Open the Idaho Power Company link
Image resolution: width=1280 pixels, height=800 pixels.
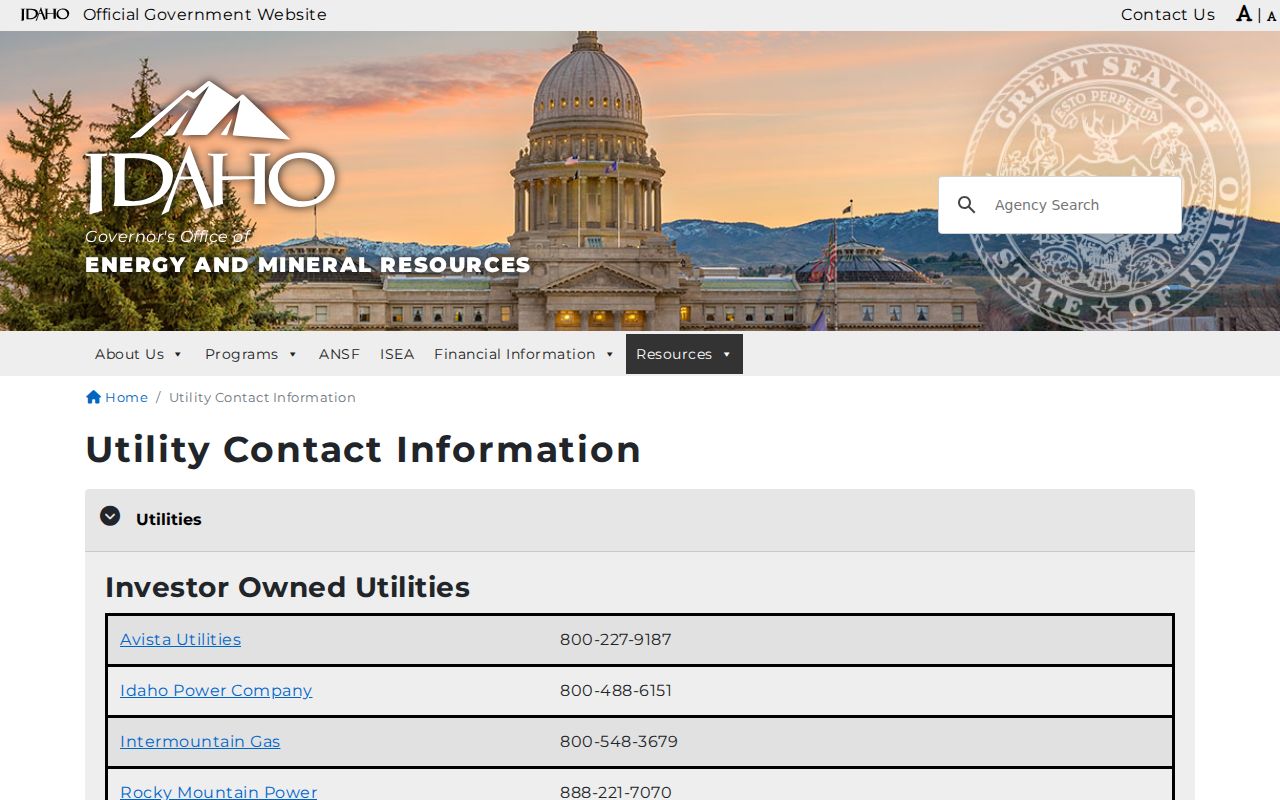tap(216, 691)
